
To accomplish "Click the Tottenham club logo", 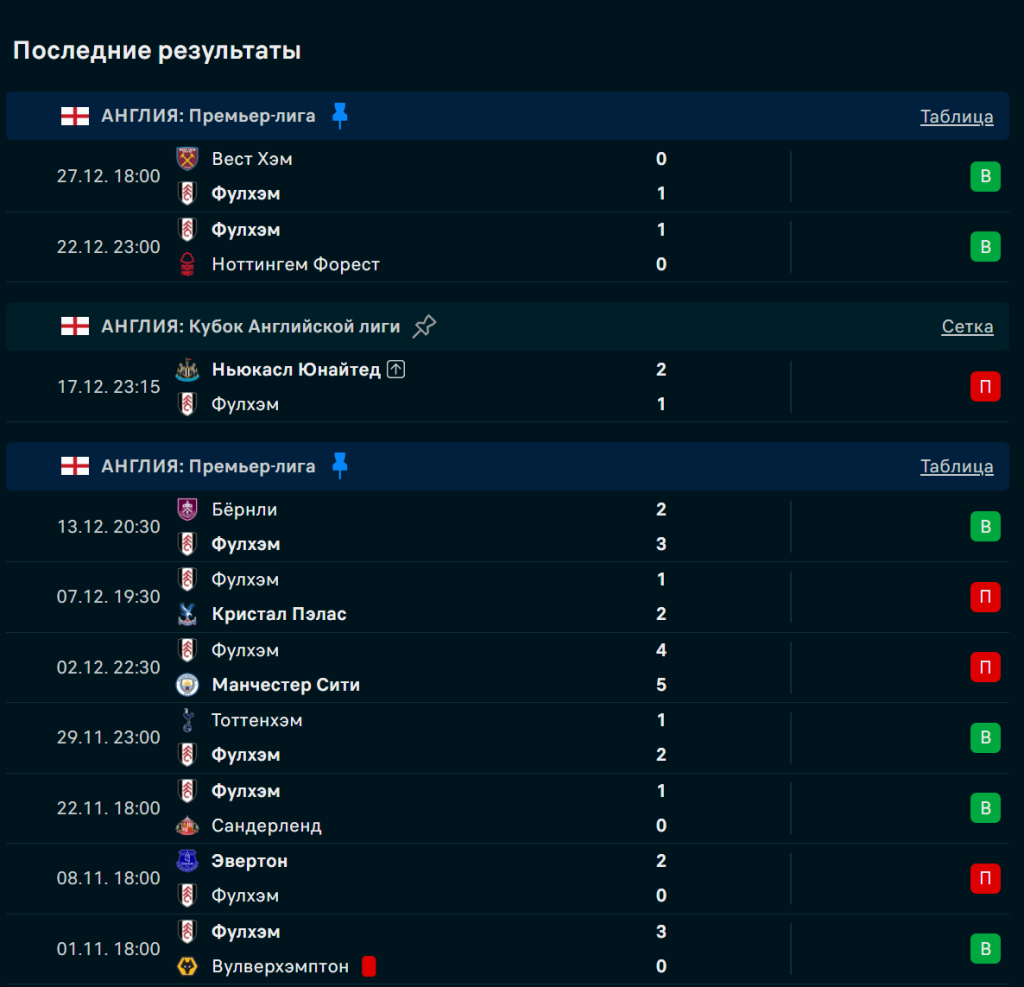I will 187,720.
